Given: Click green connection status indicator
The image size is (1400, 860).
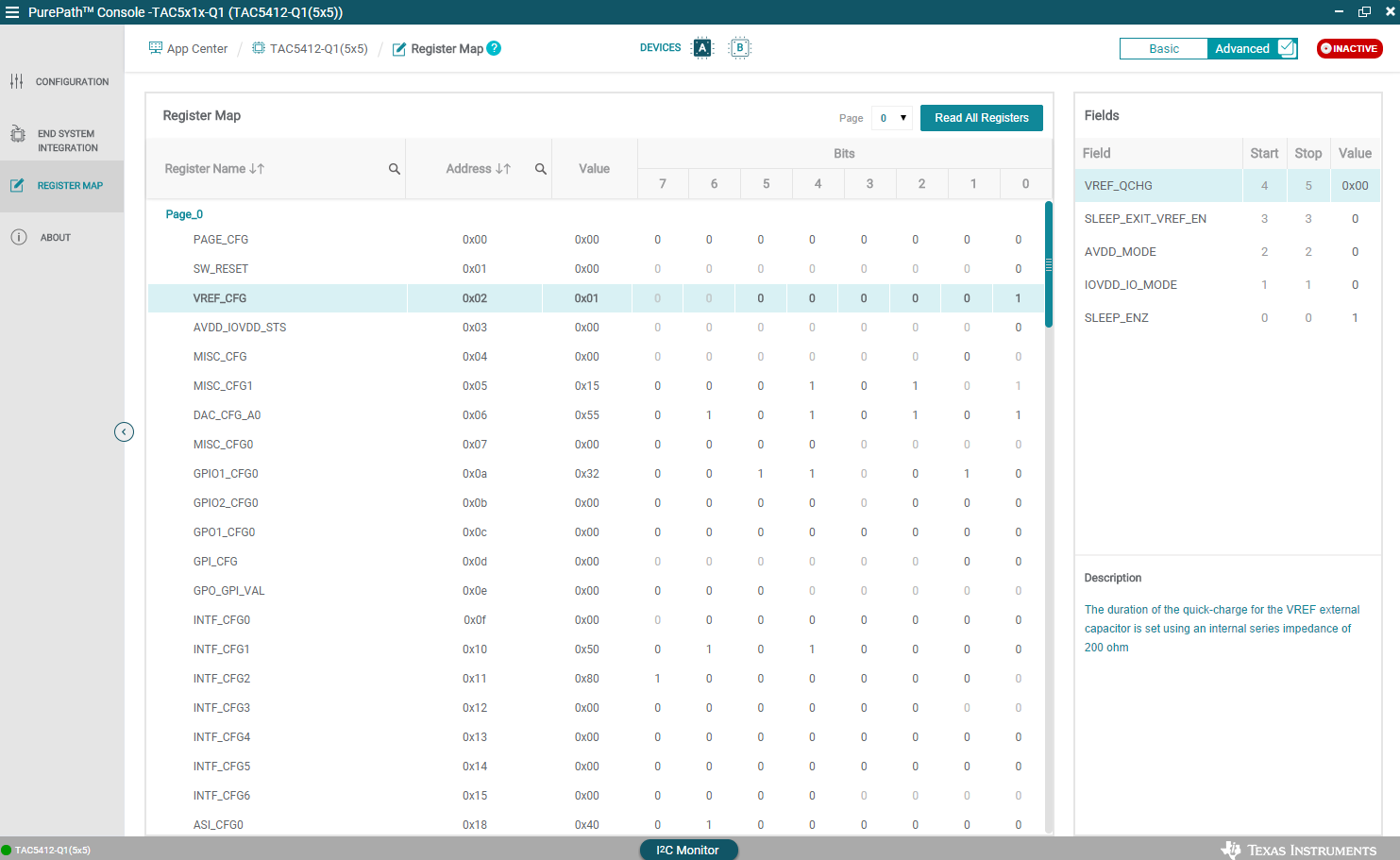Looking at the screenshot, I should coord(6,850).
